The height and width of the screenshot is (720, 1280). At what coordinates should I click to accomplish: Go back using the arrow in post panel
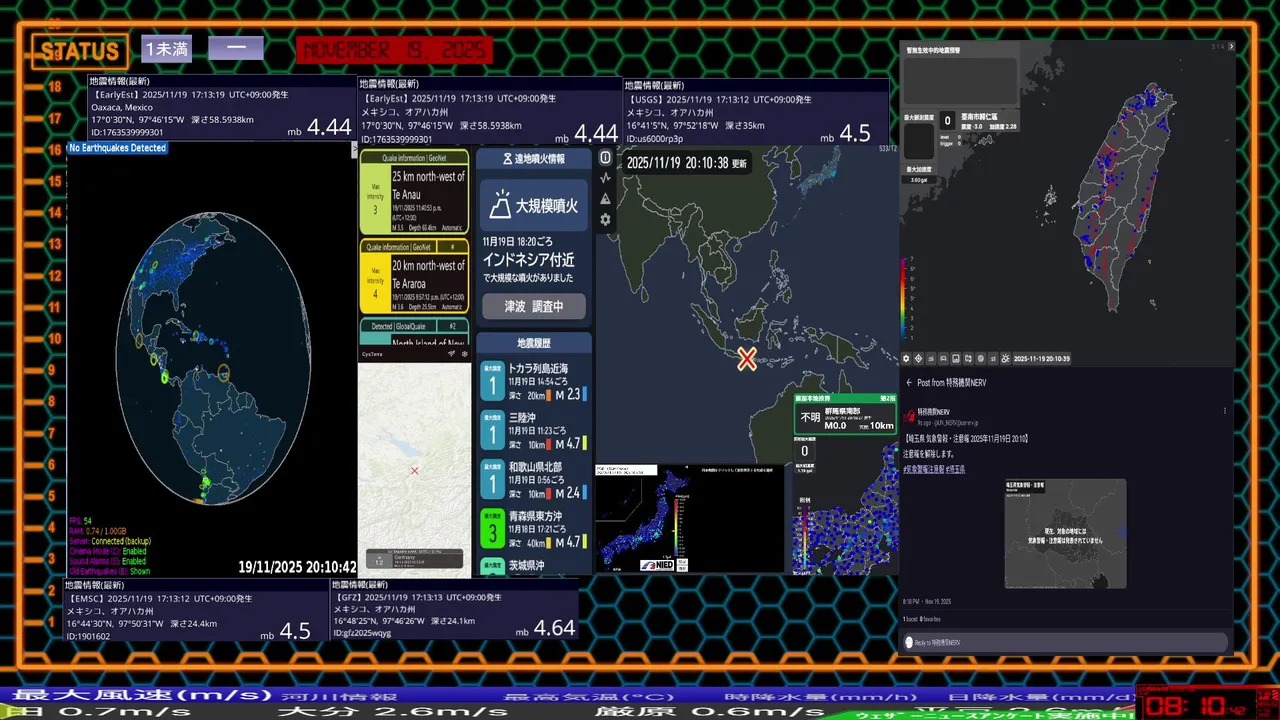click(x=909, y=383)
